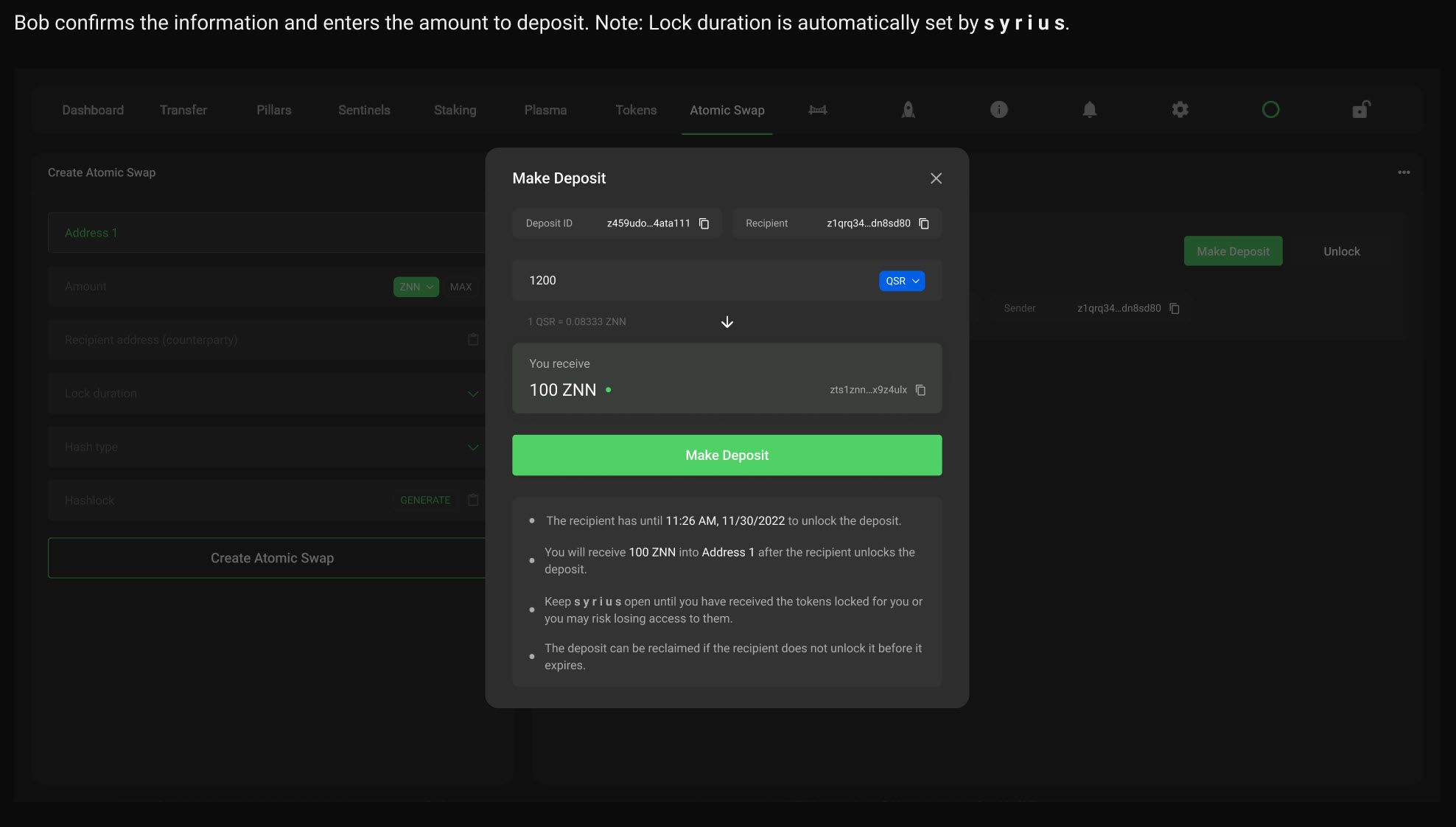1456x827 pixels.
Task: Switch to the Plasma tab
Action: 545,110
